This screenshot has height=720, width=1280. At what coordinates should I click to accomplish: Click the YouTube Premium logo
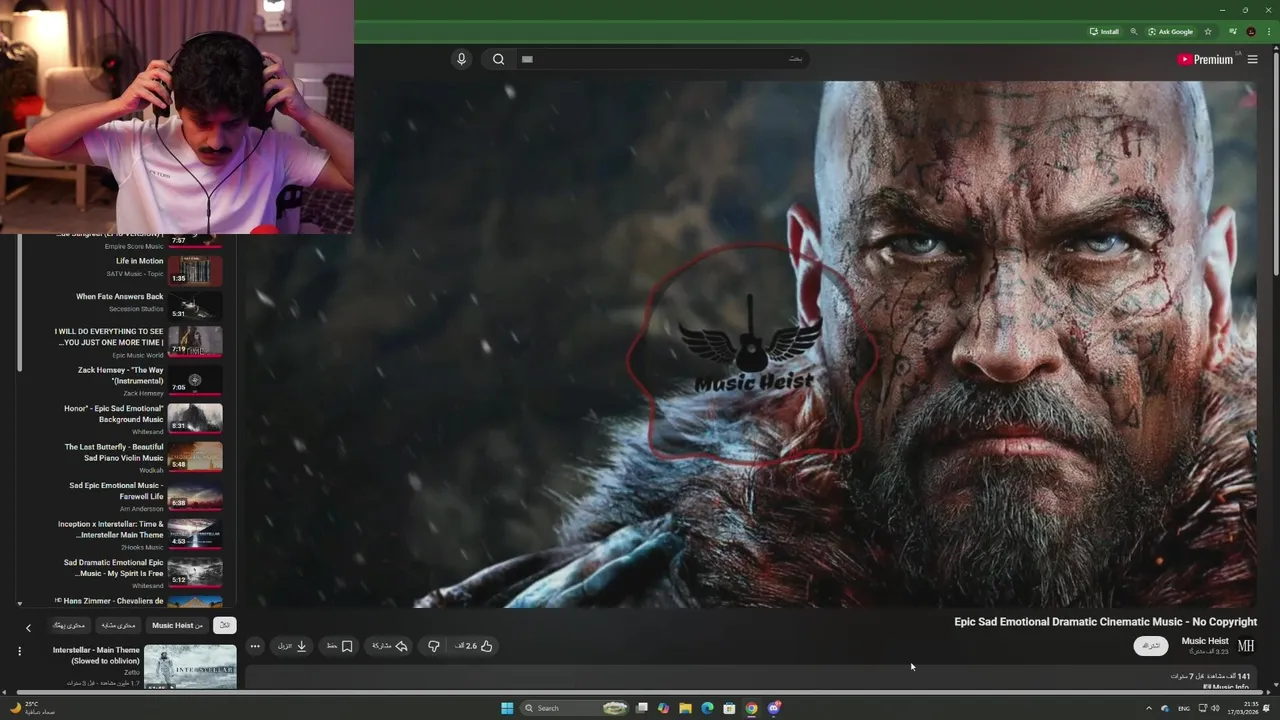point(1205,59)
